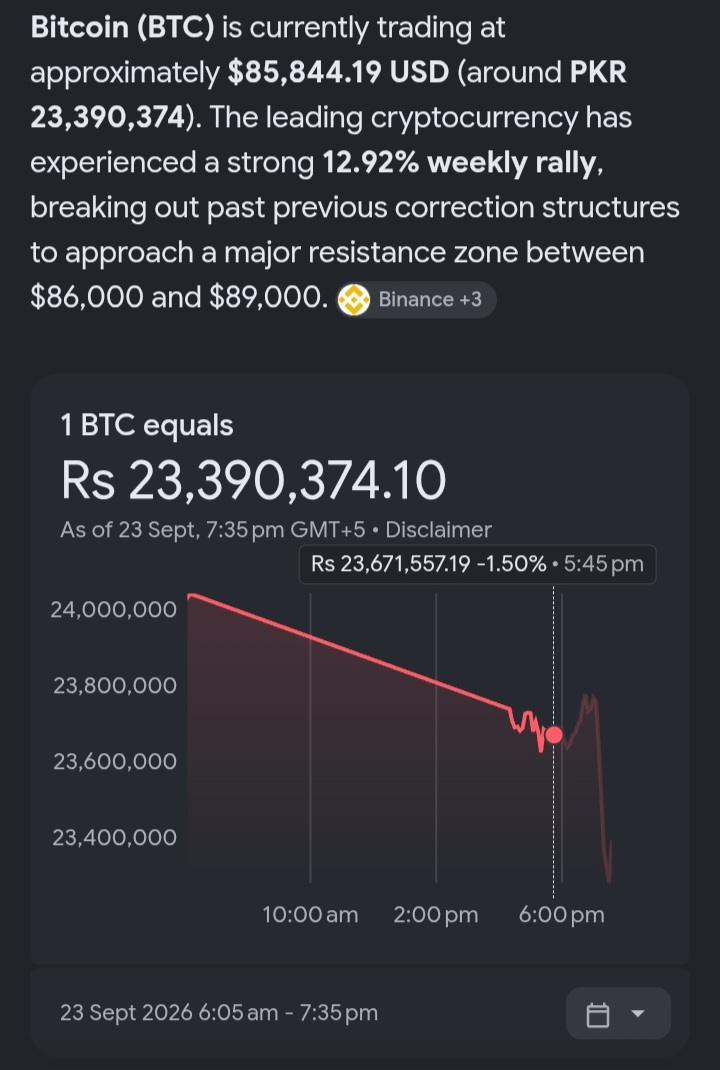Click the chart peak just after 6:00 pm
Screen dimensions: 720x1070
[588, 700]
